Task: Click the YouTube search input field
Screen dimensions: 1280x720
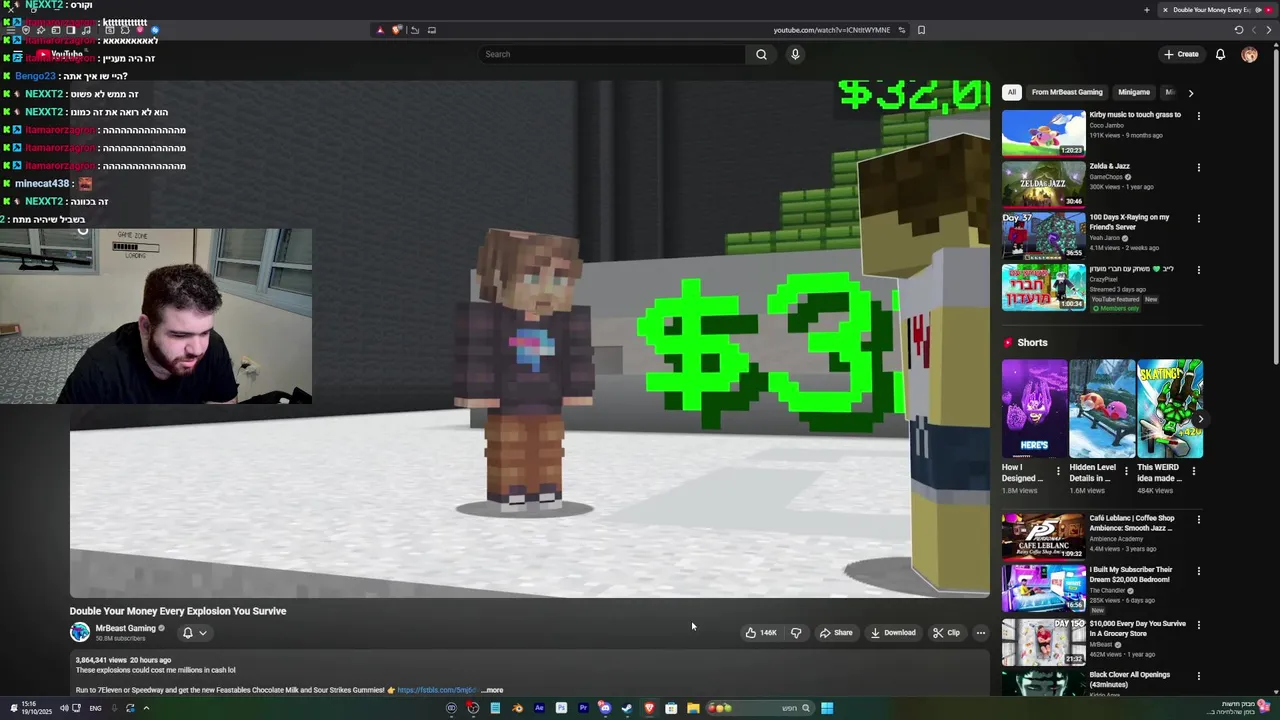Action: coord(611,54)
